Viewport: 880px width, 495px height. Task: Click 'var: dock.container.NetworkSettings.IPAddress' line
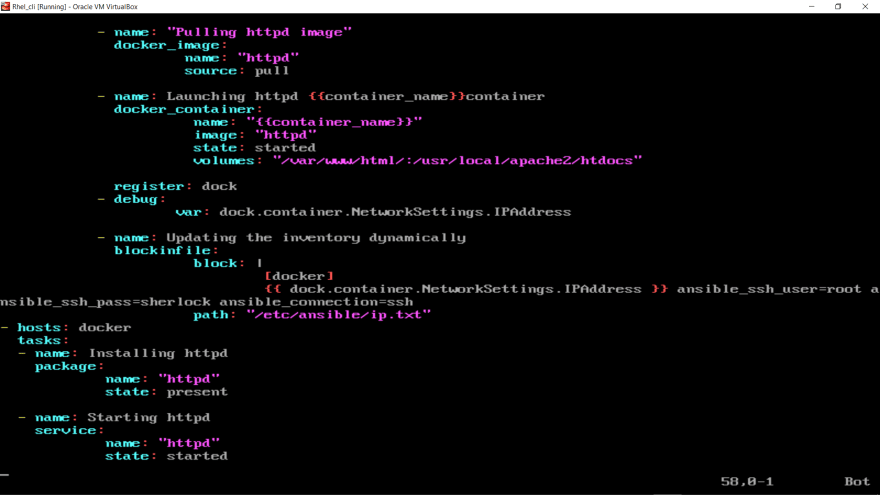tap(373, 212)
